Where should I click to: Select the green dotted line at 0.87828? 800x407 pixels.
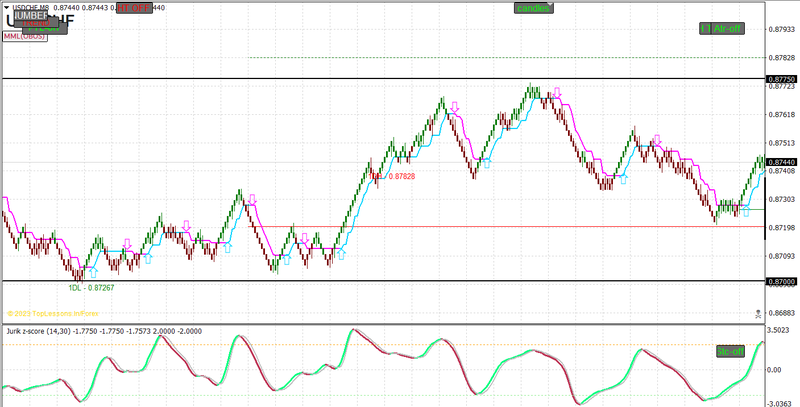506,58
